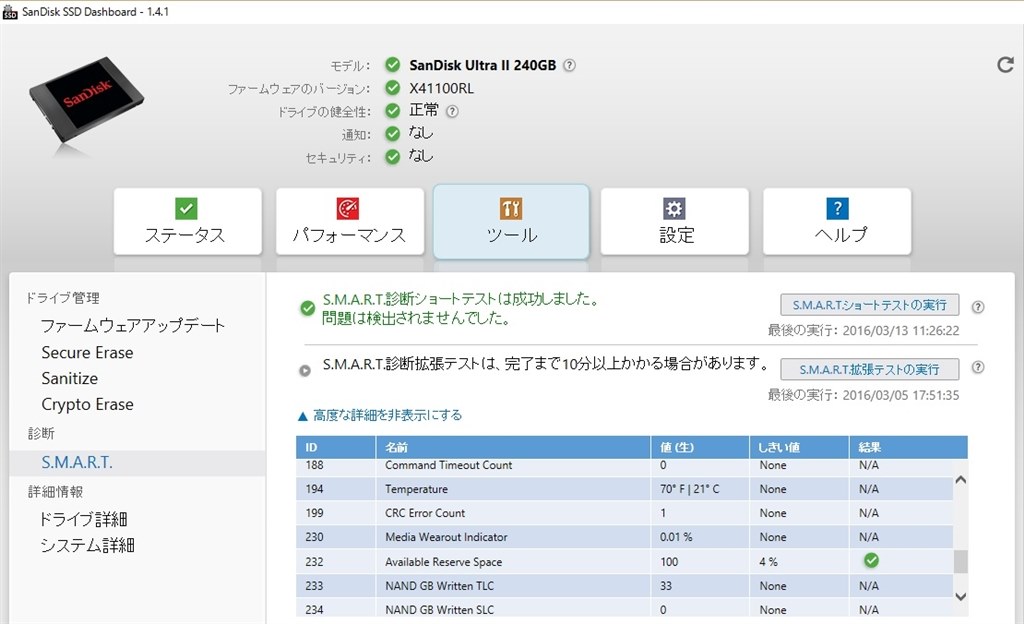Screen dimensions: 1024x624
Task: Select Secure Erase in sidebar
Action: coord(88,352)
